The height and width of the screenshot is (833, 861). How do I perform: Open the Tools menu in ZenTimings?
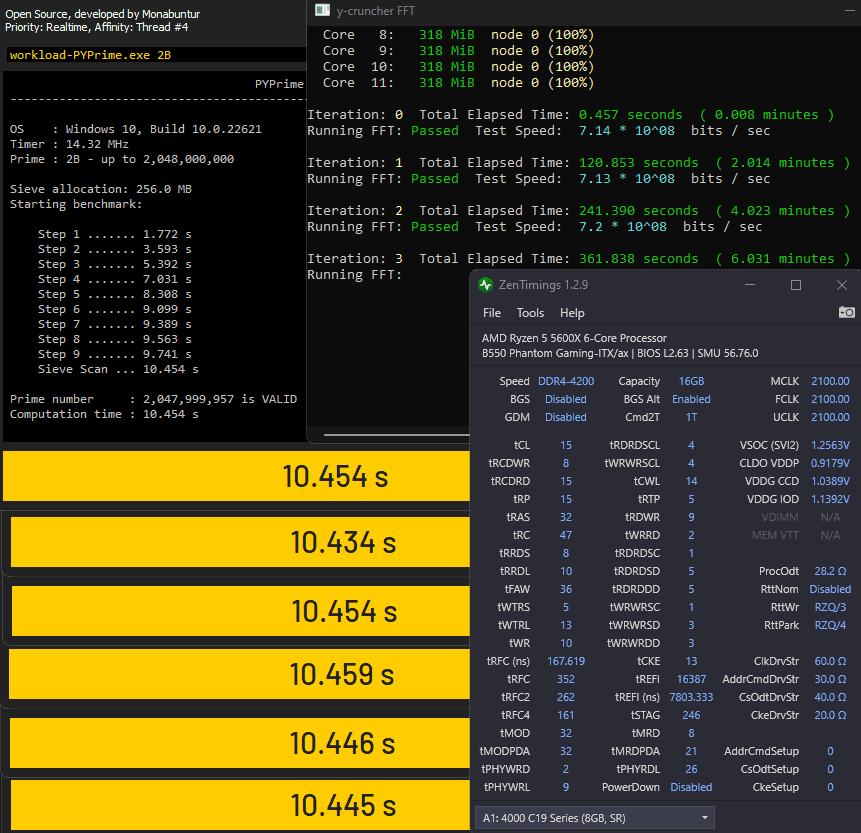coord(530,313)
